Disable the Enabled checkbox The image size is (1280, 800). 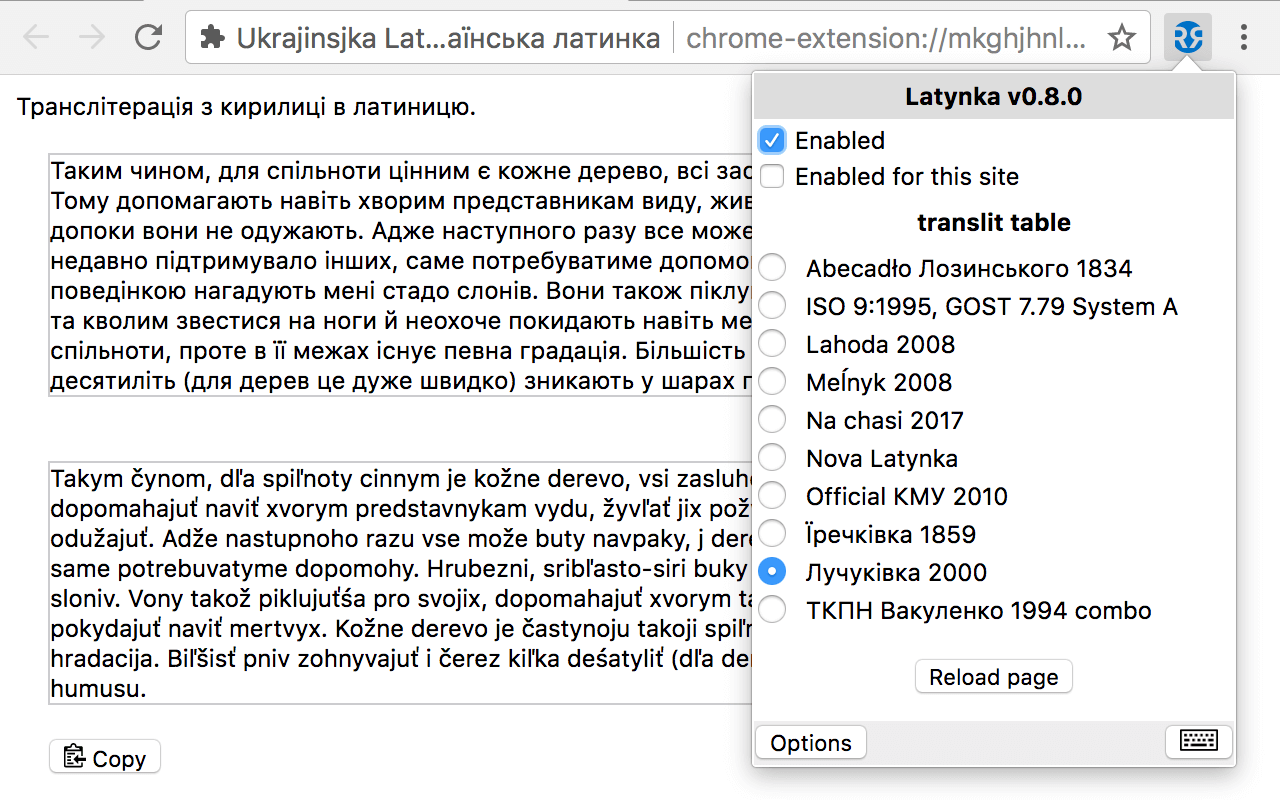[x=771, y=140]
